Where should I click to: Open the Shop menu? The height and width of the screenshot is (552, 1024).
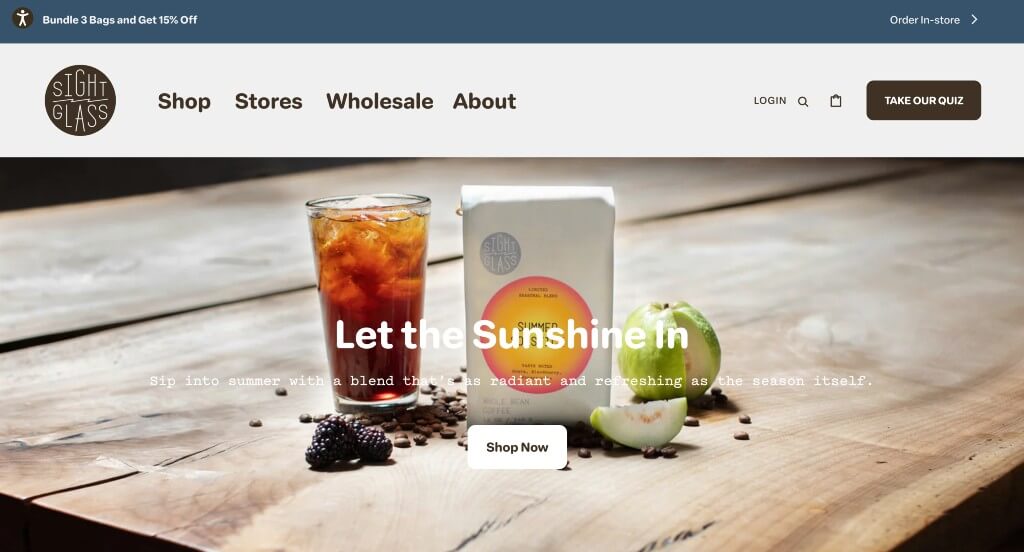184,101
